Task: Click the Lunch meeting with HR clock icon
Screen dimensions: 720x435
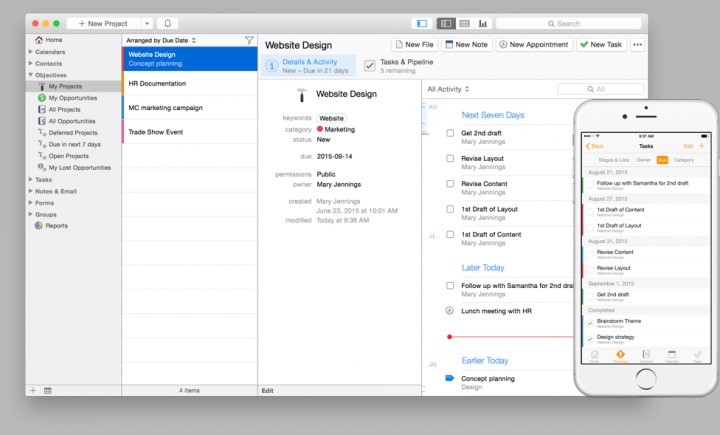Action: 450,311
